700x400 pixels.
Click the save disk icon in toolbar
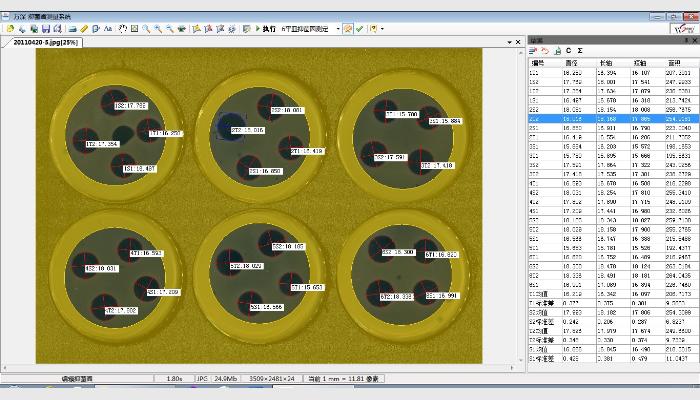pos(45,29)
